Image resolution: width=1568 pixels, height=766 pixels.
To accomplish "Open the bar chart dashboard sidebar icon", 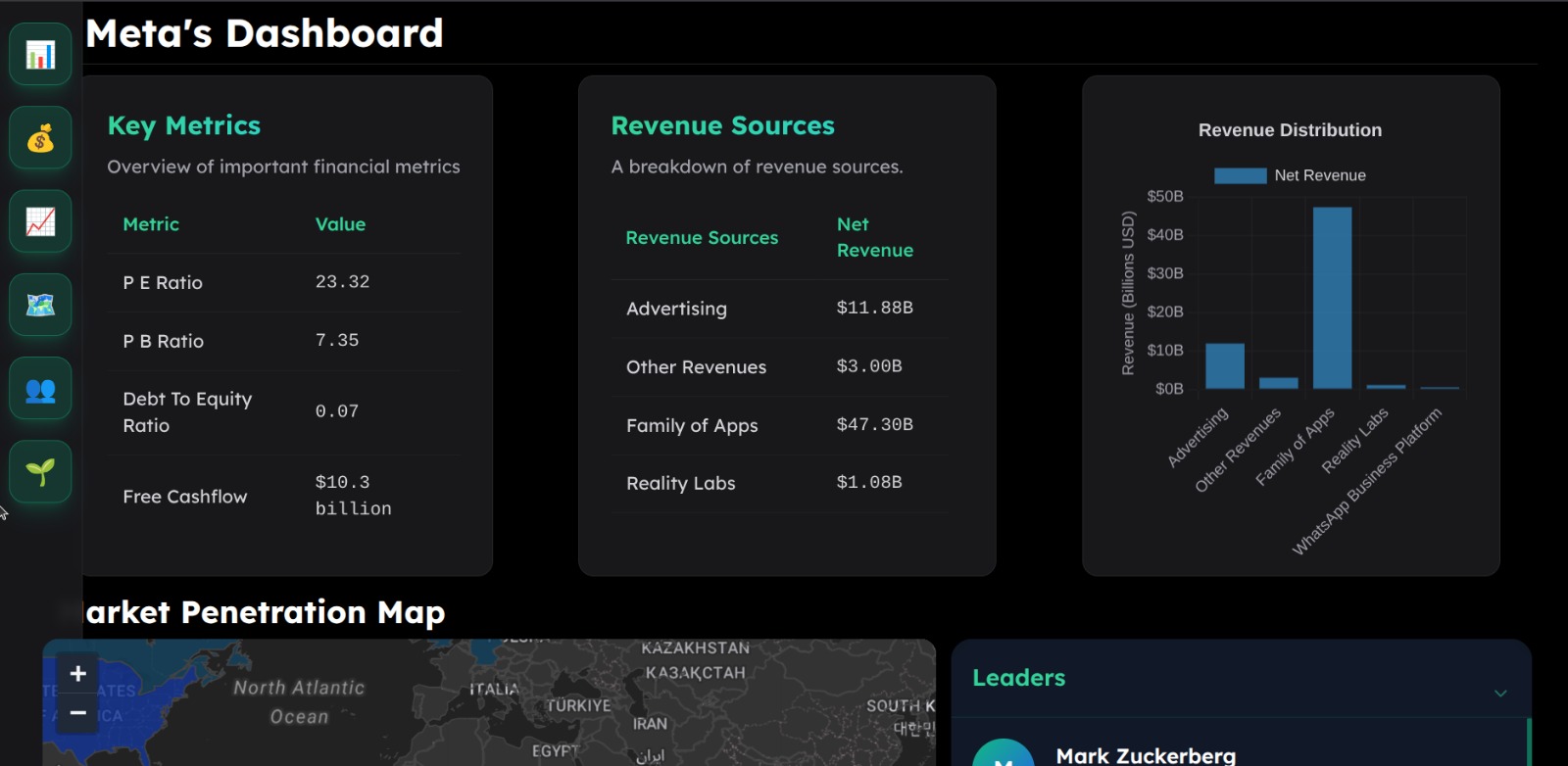I will 40,55.
